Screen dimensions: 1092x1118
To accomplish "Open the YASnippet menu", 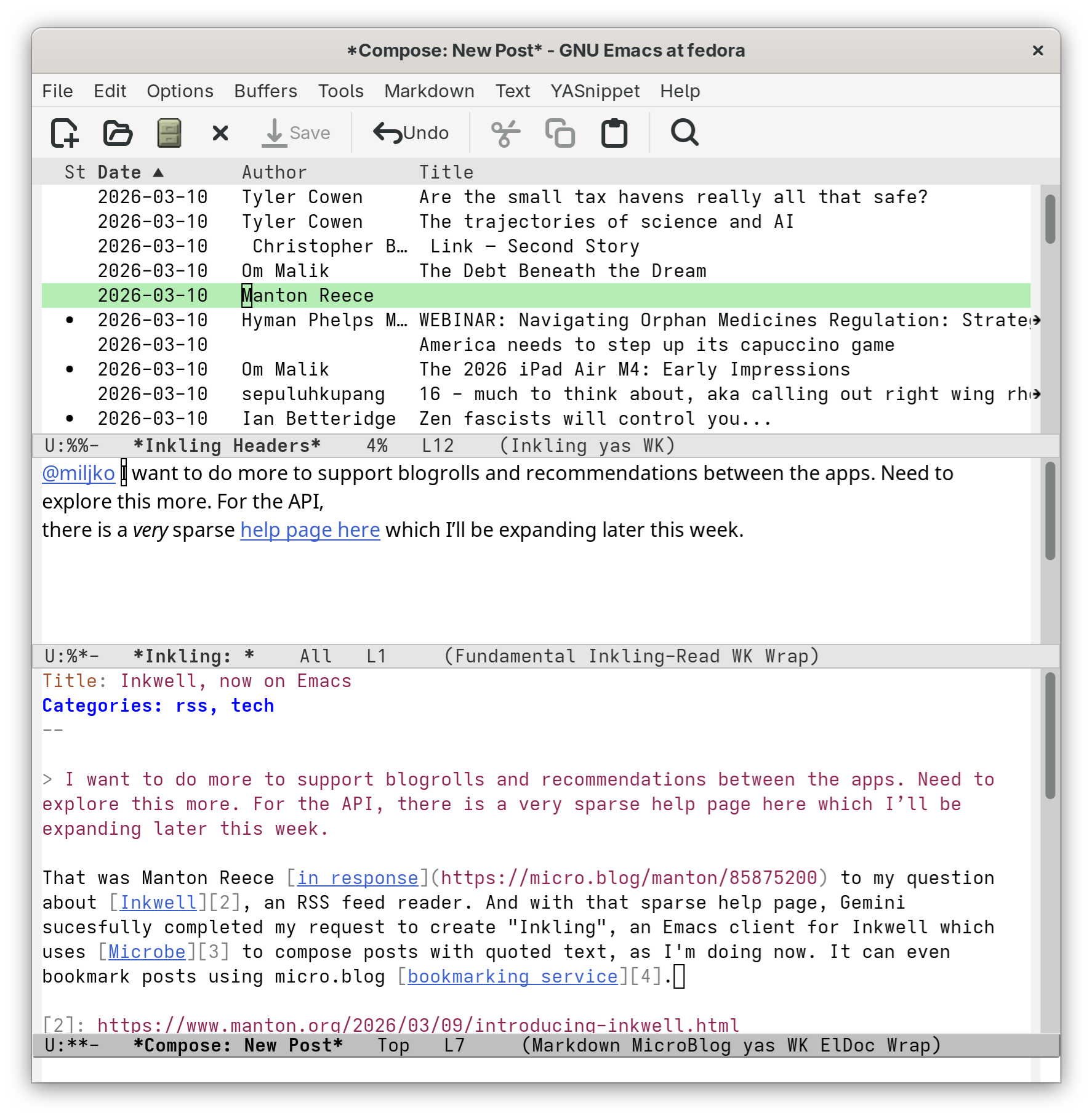I will [593, 90].
